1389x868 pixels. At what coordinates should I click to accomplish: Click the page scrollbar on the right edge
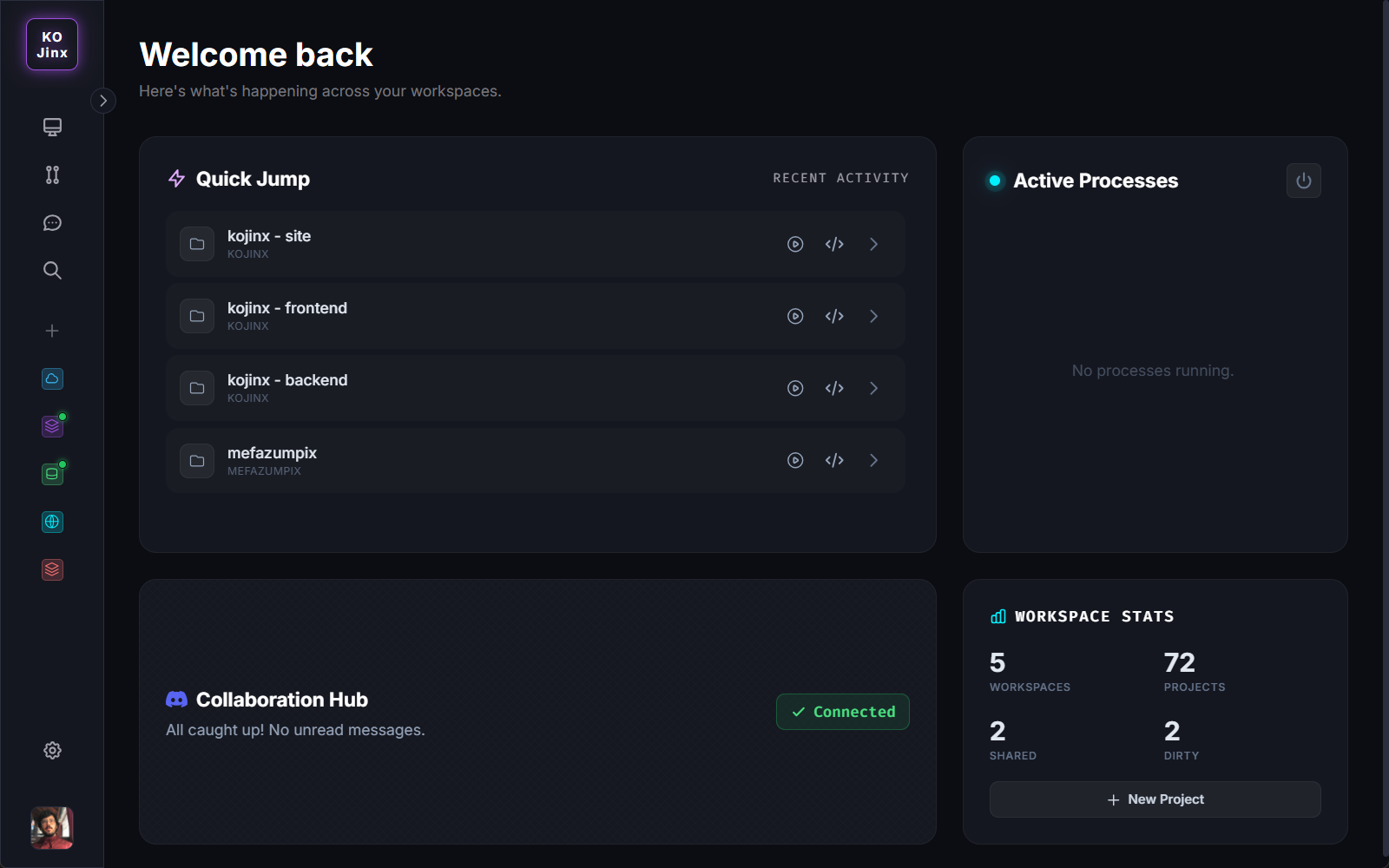1386,428
